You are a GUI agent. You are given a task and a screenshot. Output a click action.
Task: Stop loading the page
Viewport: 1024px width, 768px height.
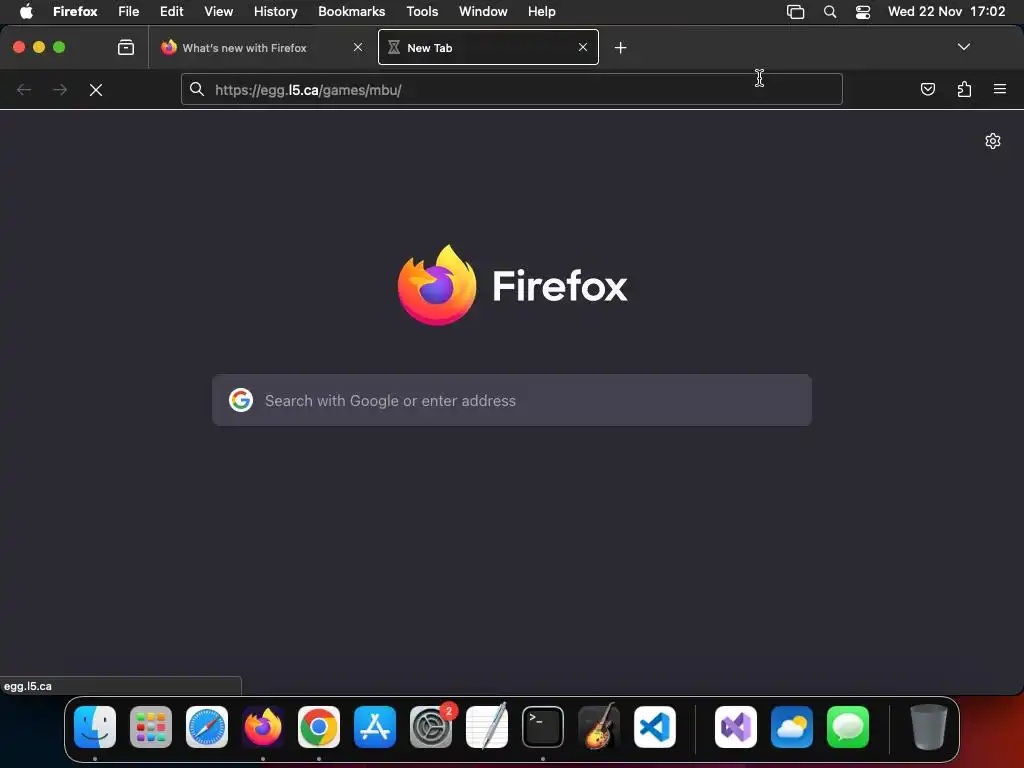click(96, 90)
